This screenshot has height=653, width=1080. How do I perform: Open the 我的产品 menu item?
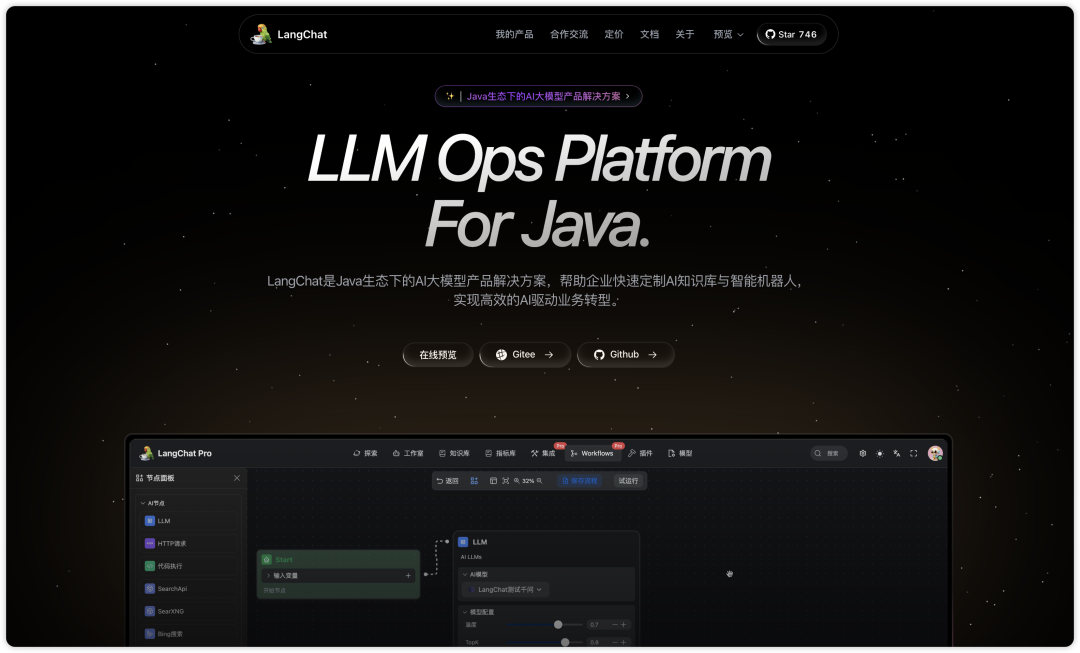click(x=514, y=34)
